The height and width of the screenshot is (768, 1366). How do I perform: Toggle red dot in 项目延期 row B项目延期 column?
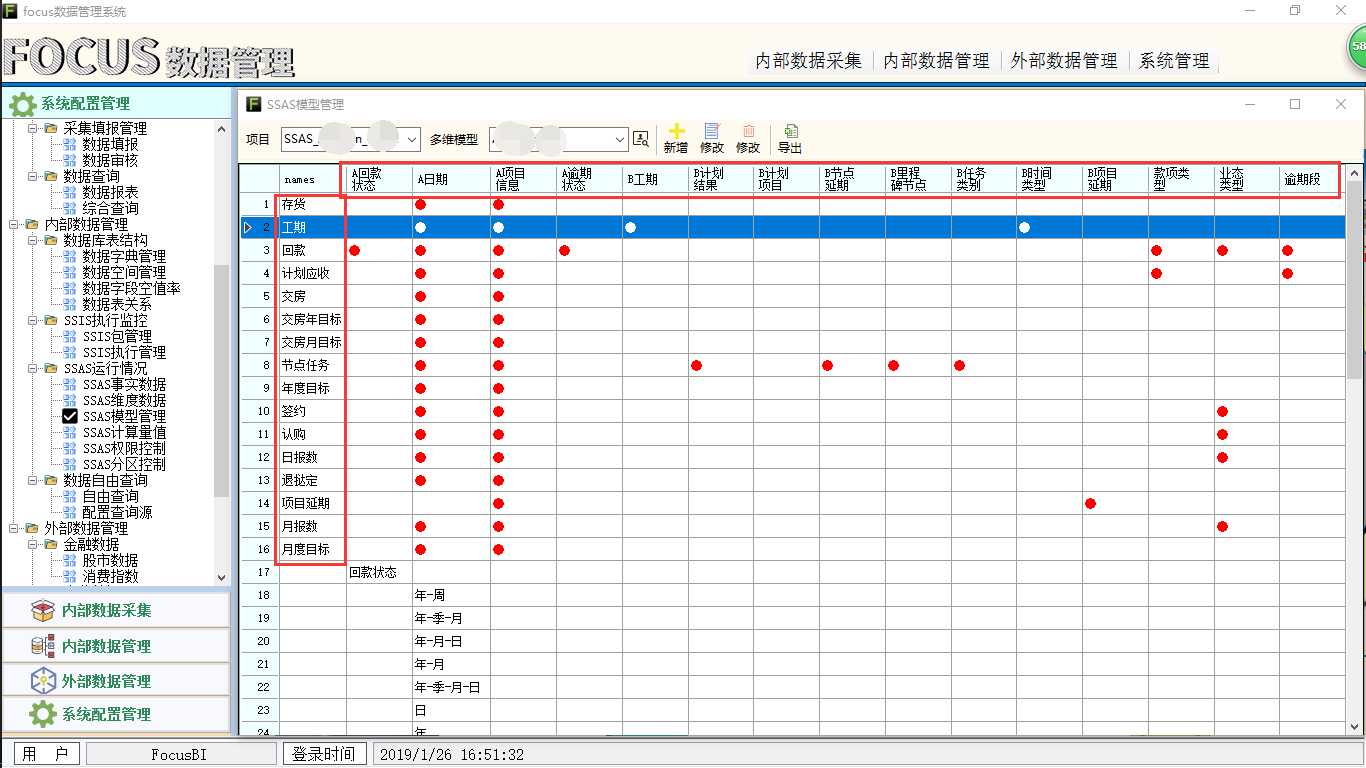(1090, 503)
